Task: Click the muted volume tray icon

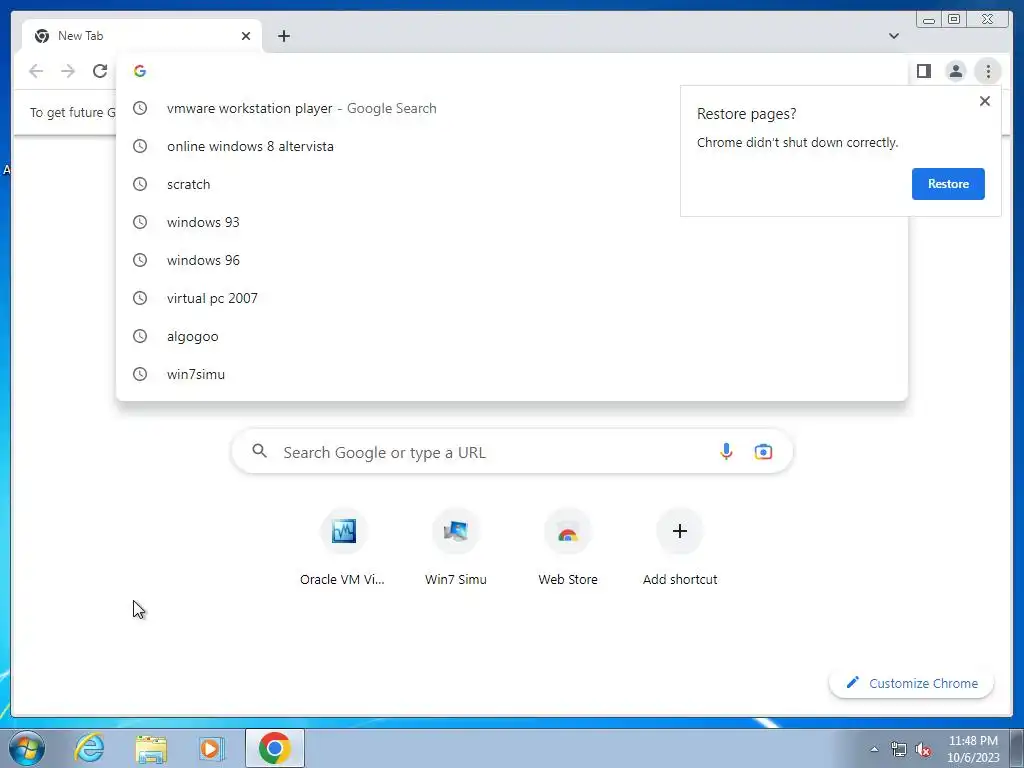Action: tap(923, 749)
